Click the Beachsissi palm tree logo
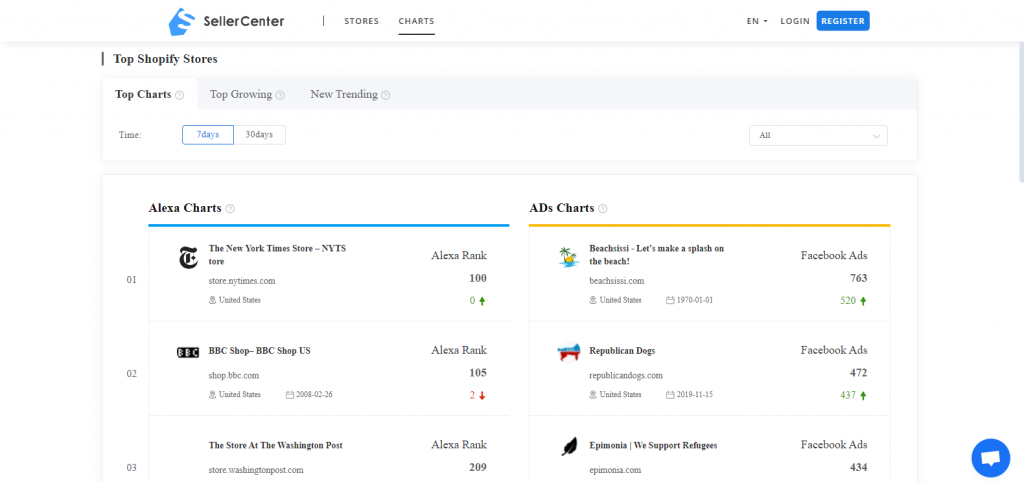Screen dimensions: 1024x482 click(x=569, y=257)
